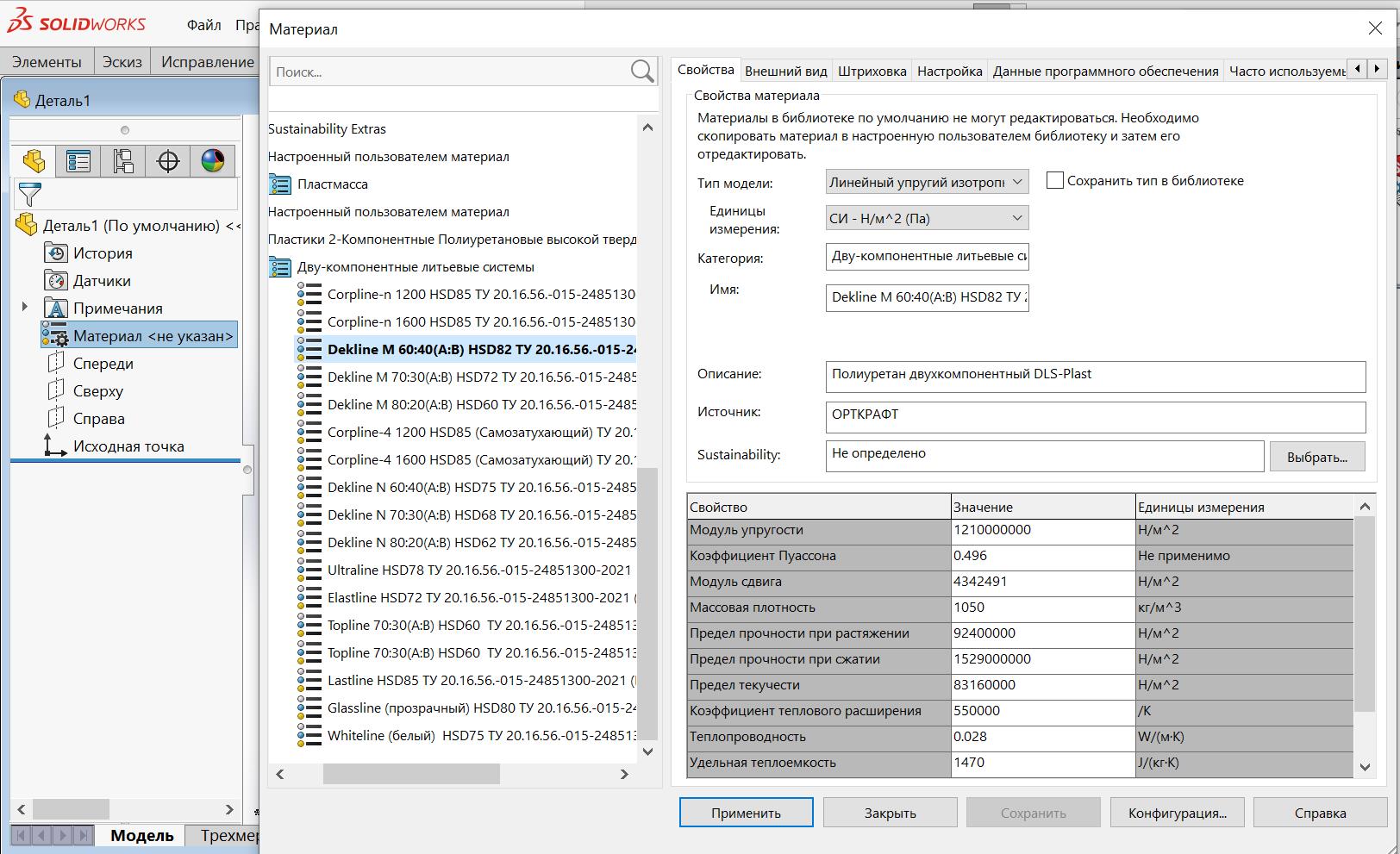Screen dimensions: 1400x854
Task: Open the PropertyManager tab icon
Action: tap(78, 161)
